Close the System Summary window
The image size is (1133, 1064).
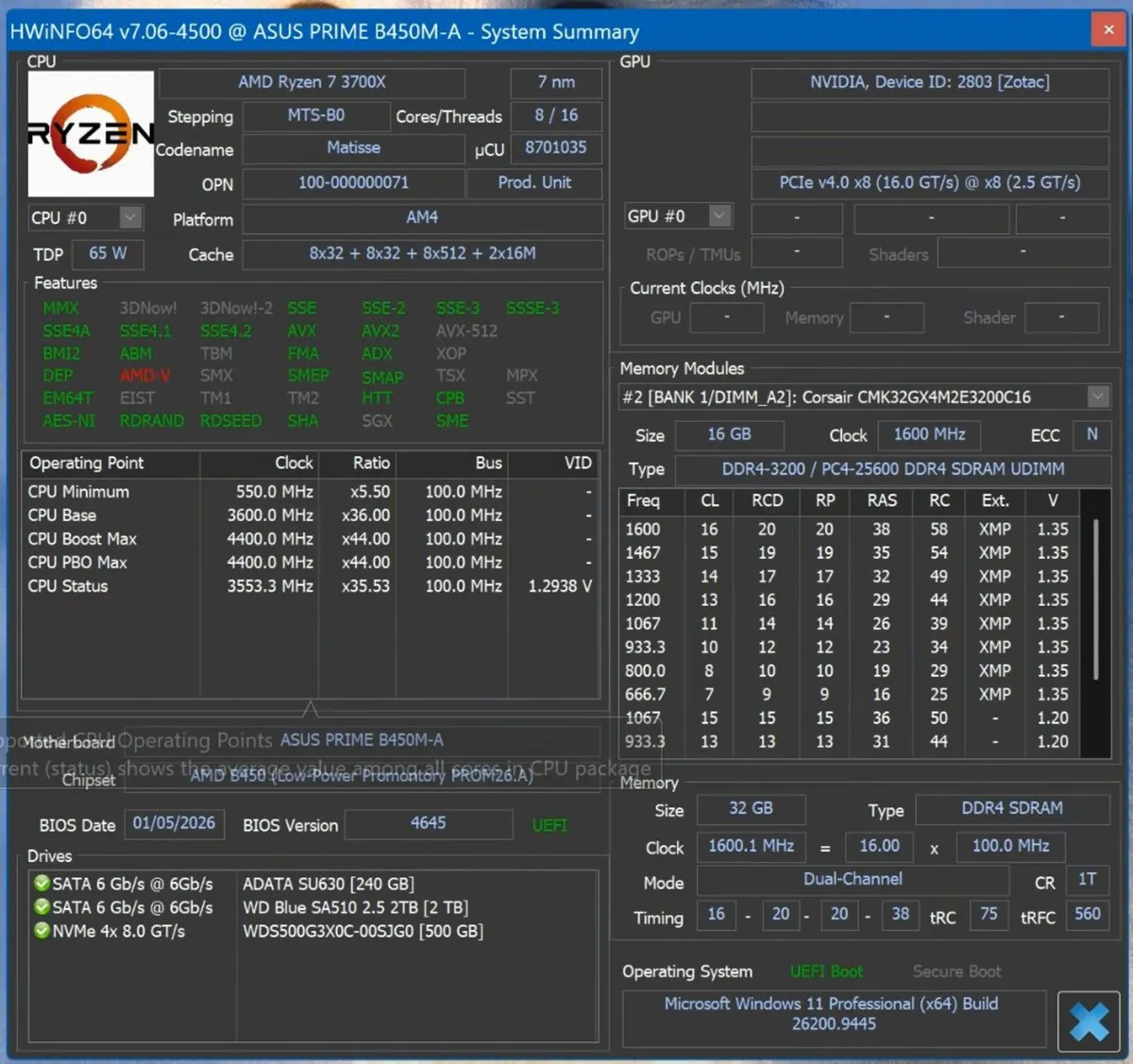tap(1108, 29)
